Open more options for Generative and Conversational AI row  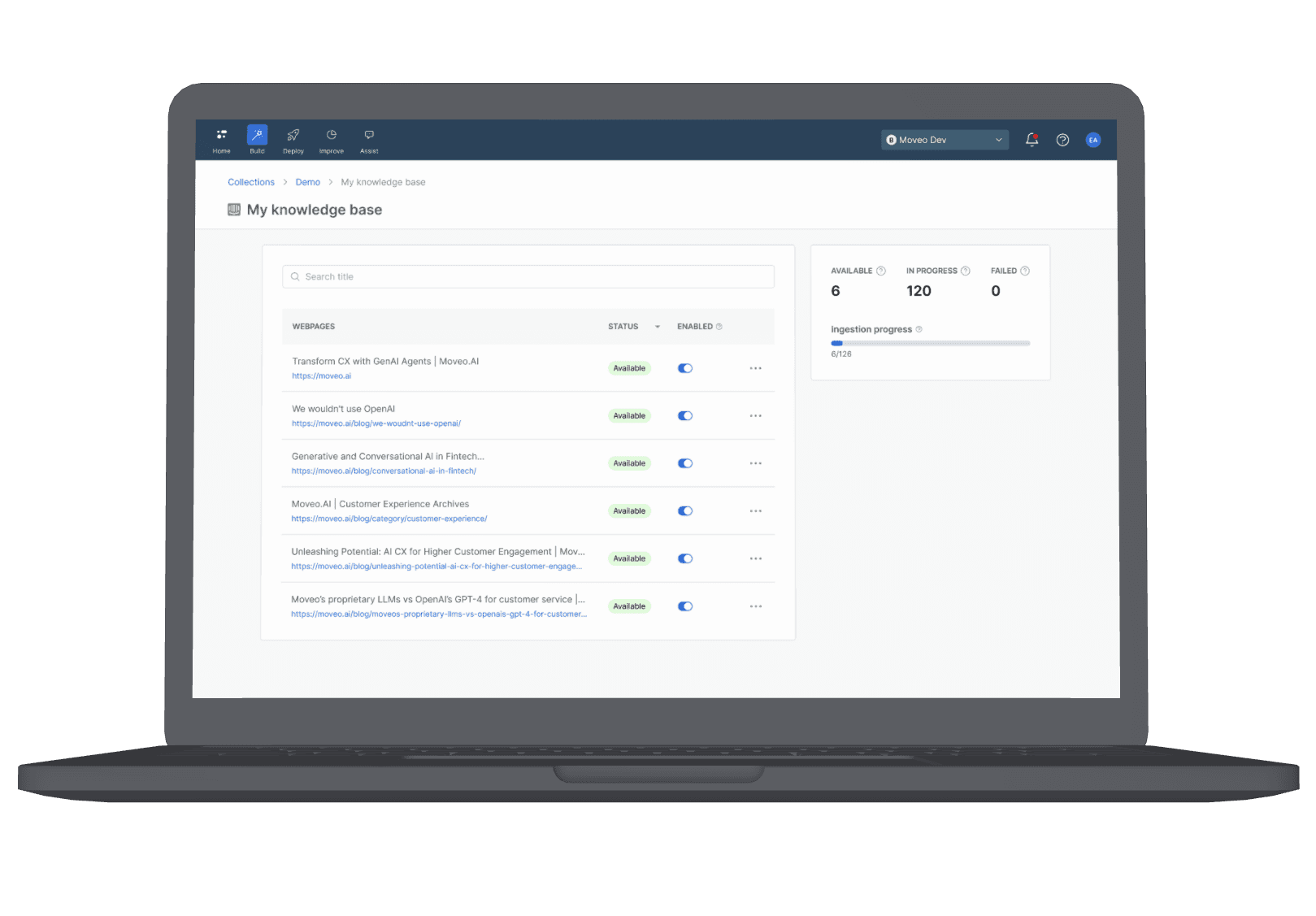756,463
